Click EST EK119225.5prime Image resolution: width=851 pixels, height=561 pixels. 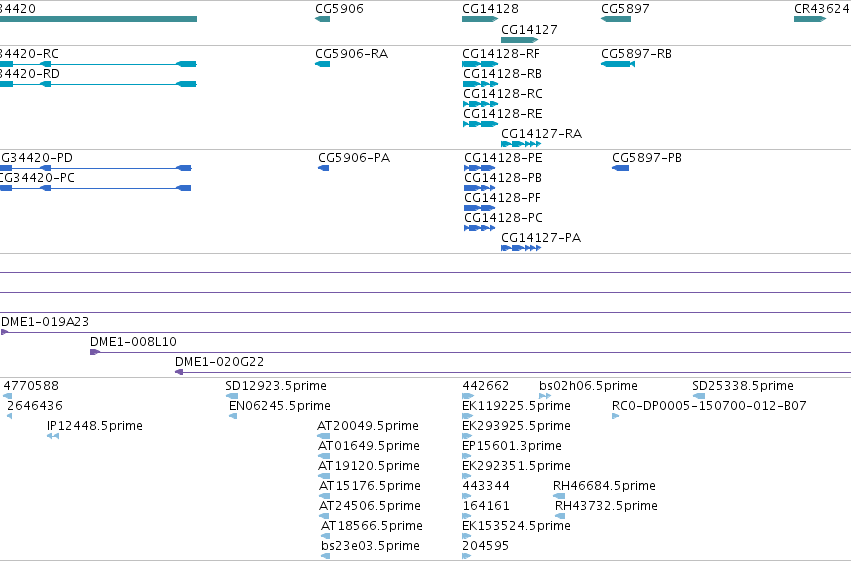pos(467,416)
